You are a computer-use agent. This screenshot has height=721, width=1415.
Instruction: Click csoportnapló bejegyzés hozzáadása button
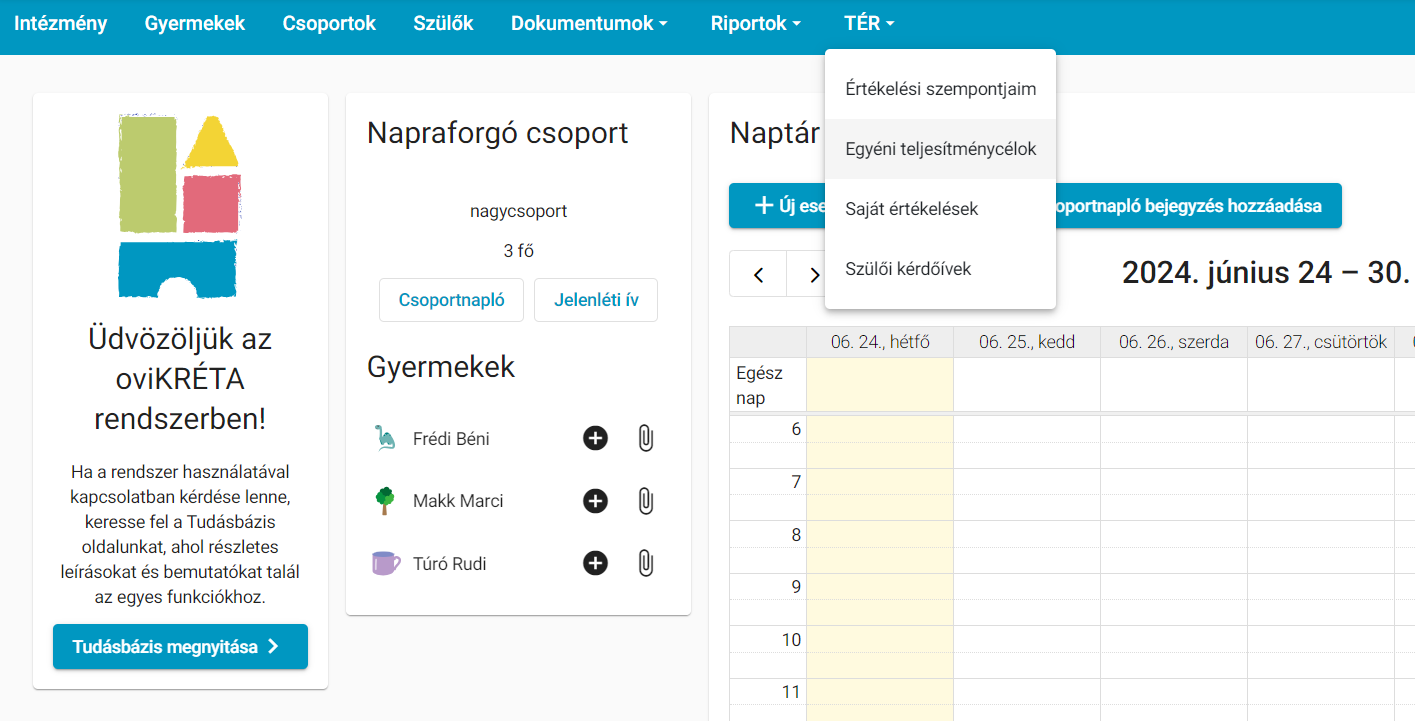1198,206
